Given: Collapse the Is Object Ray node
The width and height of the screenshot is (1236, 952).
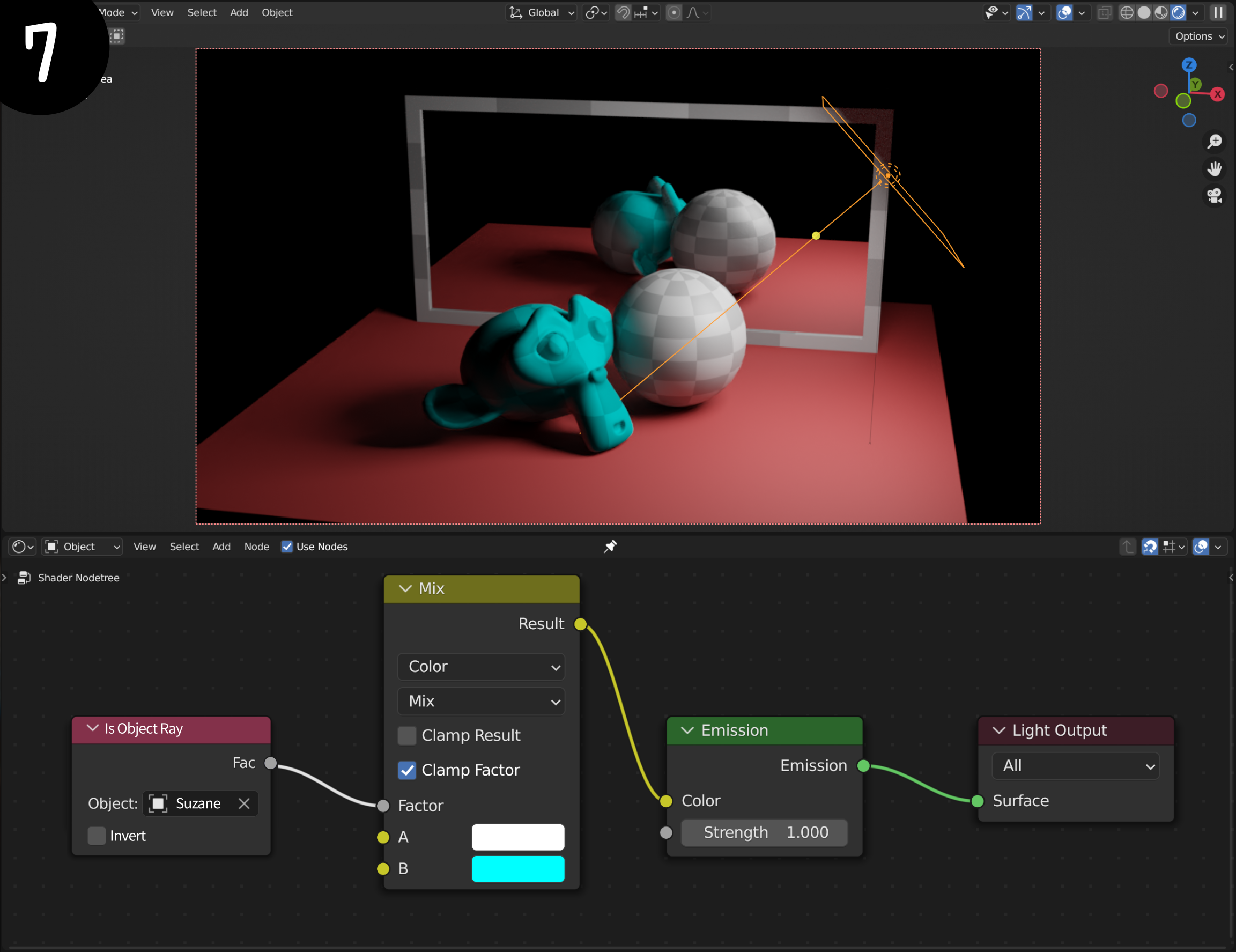Looking at the screenshot, I should click(93, 728).
